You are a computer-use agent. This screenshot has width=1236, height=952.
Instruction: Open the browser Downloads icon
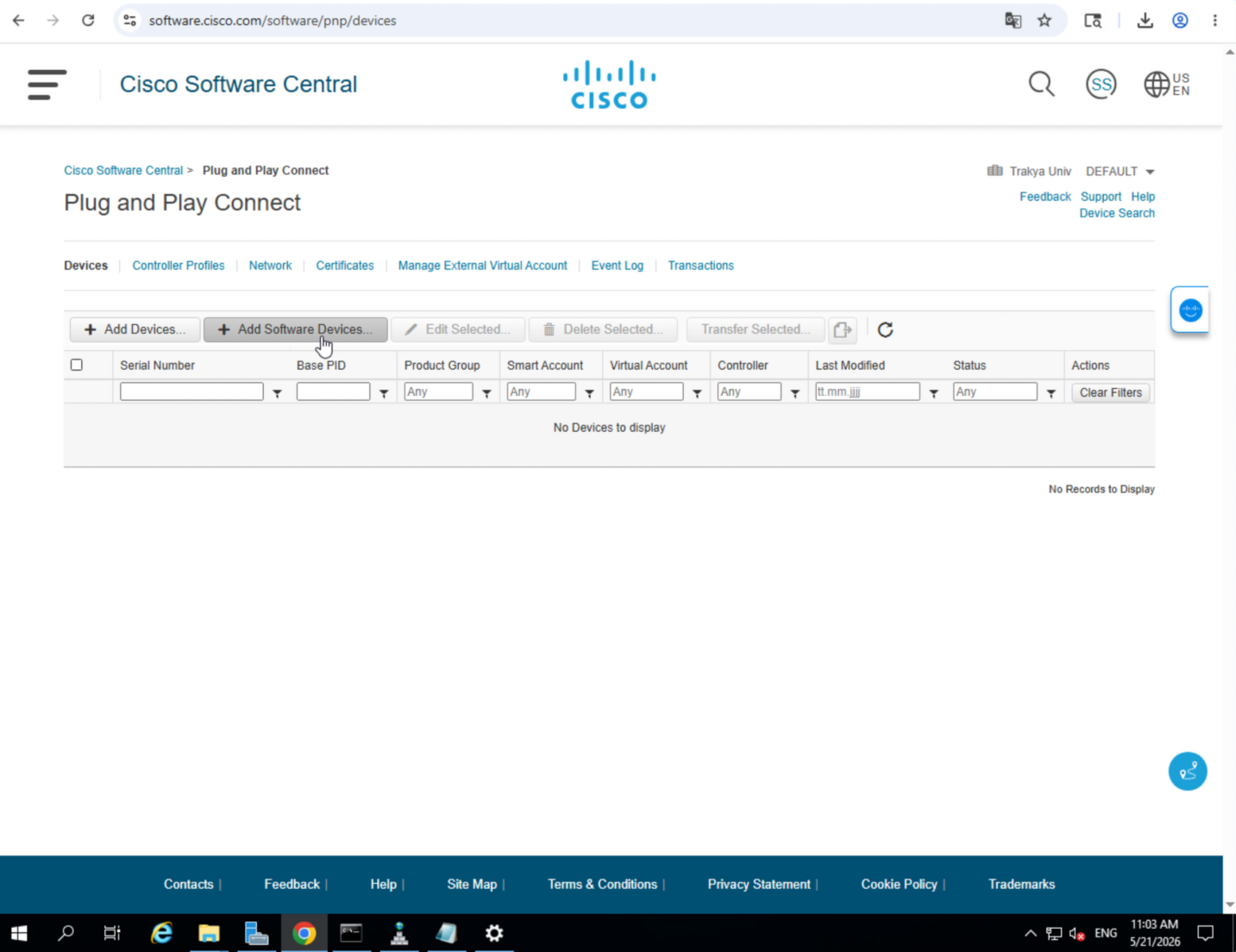pos(1145,20)
